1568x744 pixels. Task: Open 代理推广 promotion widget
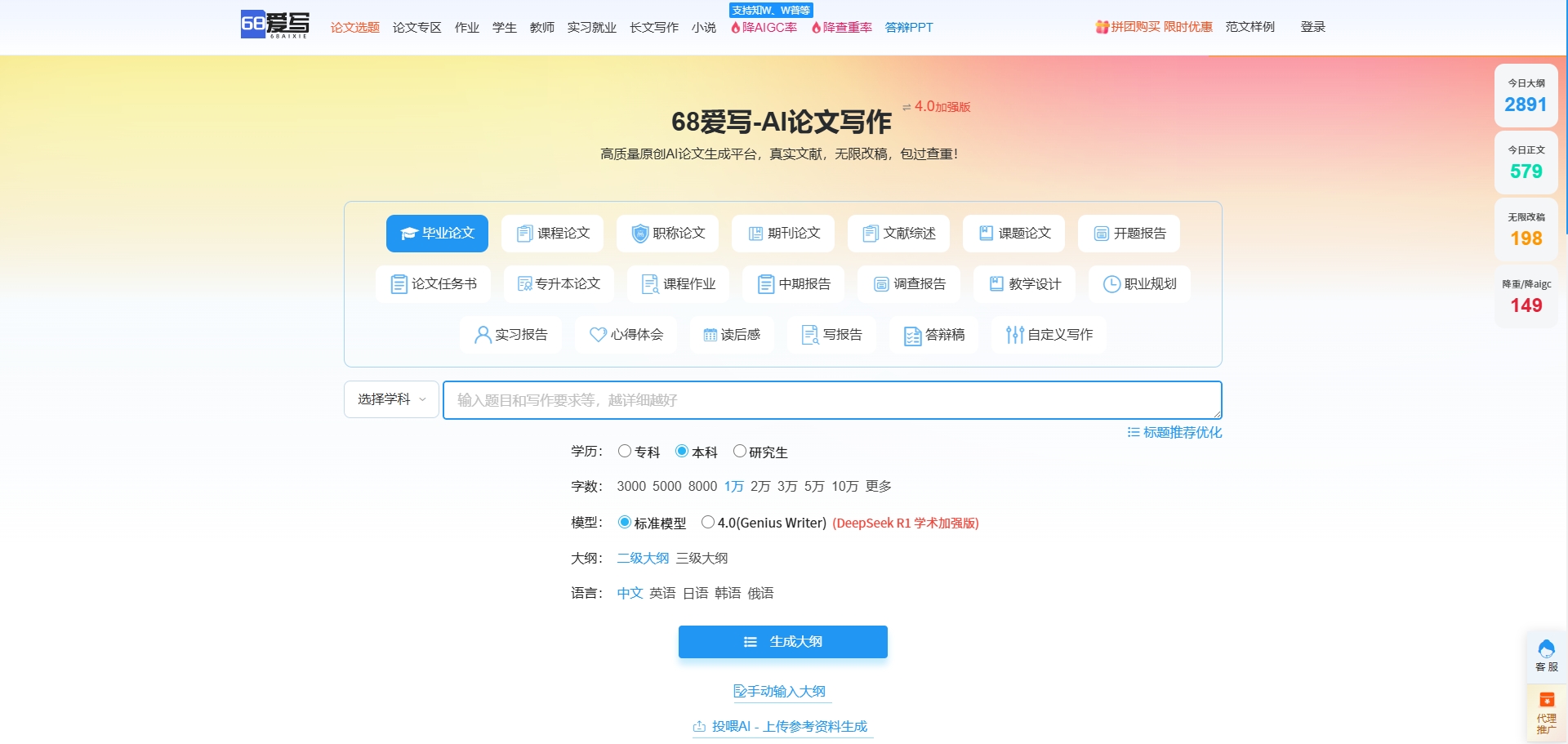1546,713
